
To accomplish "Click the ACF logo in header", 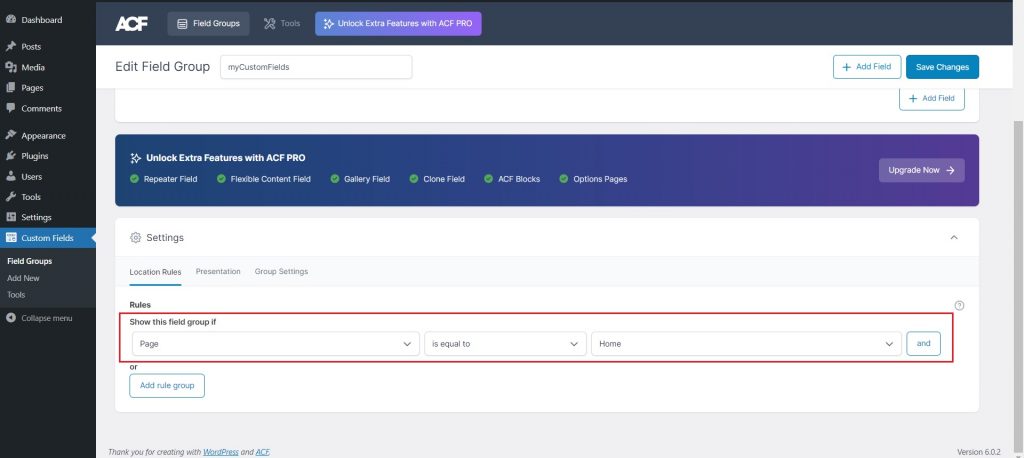I will point(131,24).
